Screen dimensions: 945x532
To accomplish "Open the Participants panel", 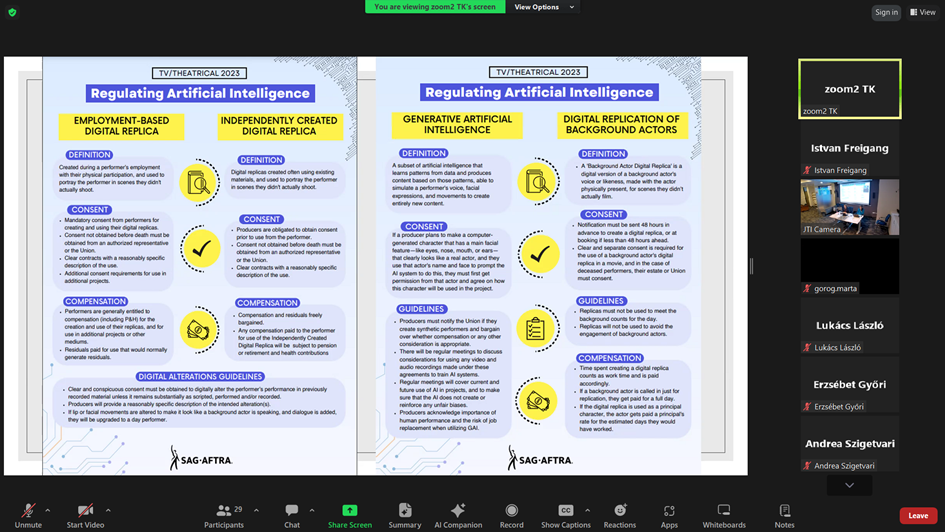I will point(224,516).
